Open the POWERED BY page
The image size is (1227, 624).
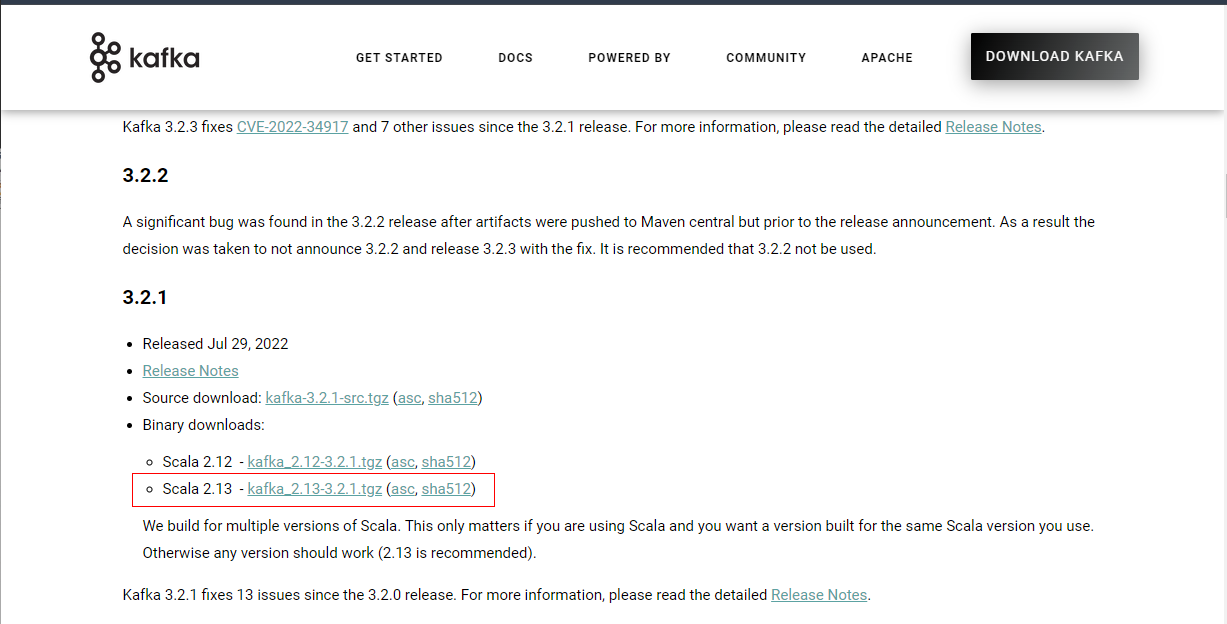click(629, 58)
